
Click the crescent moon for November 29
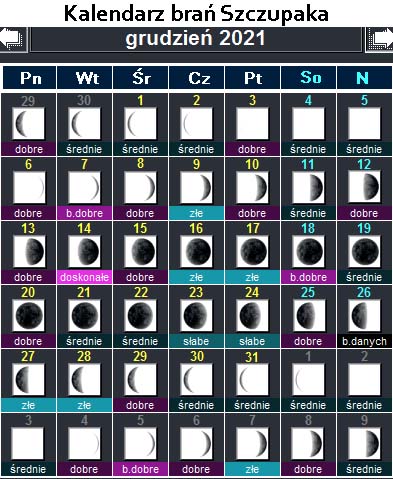click(28, 123)
